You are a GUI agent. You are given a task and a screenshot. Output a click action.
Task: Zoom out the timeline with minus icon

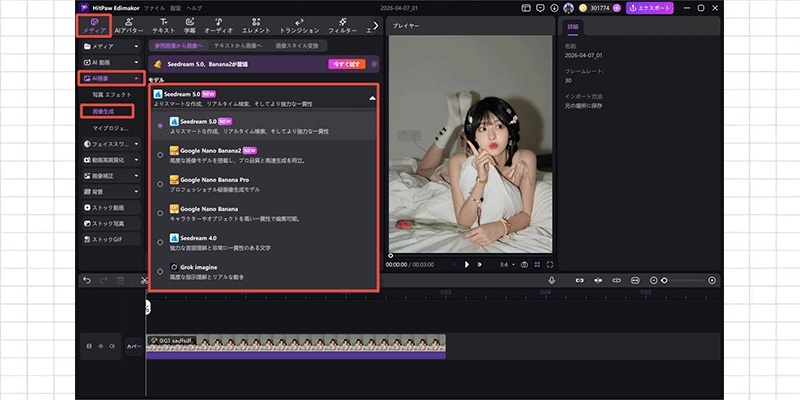pyautogui.click(x=654, y=280)
